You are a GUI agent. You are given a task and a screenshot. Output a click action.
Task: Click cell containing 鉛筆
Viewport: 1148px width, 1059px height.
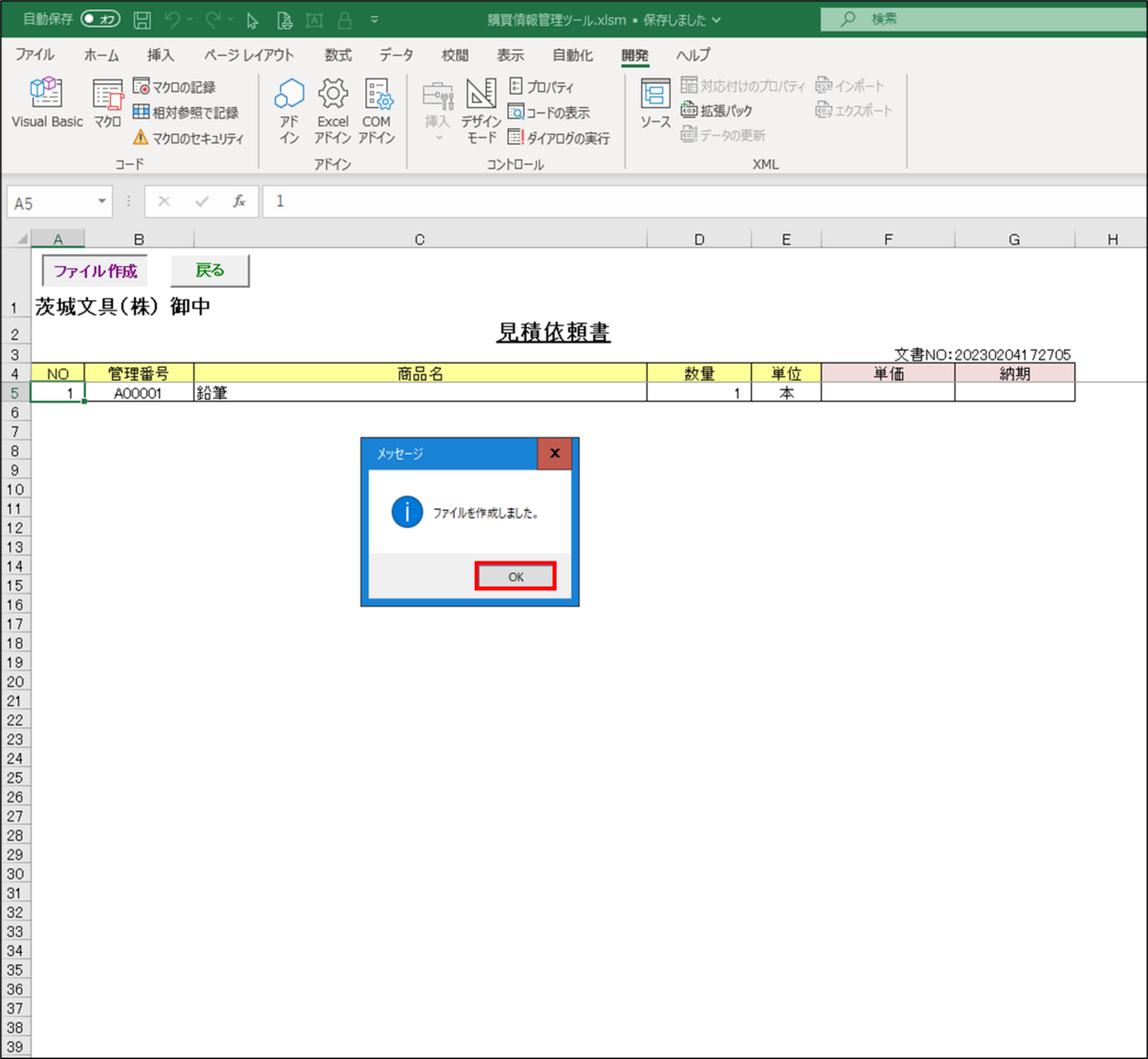pyautogui.click(x=420, y=392)
